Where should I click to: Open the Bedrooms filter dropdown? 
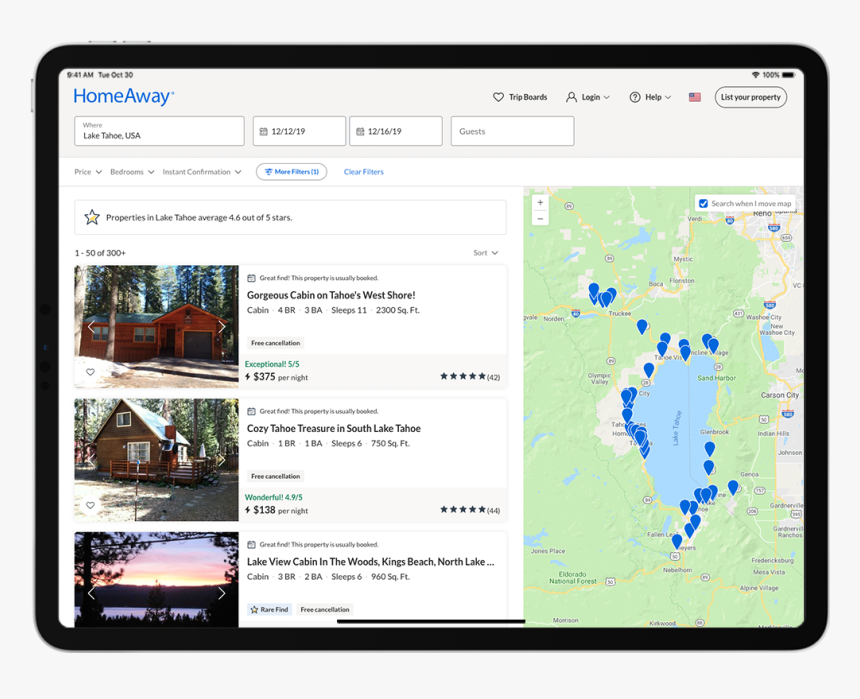132,172
